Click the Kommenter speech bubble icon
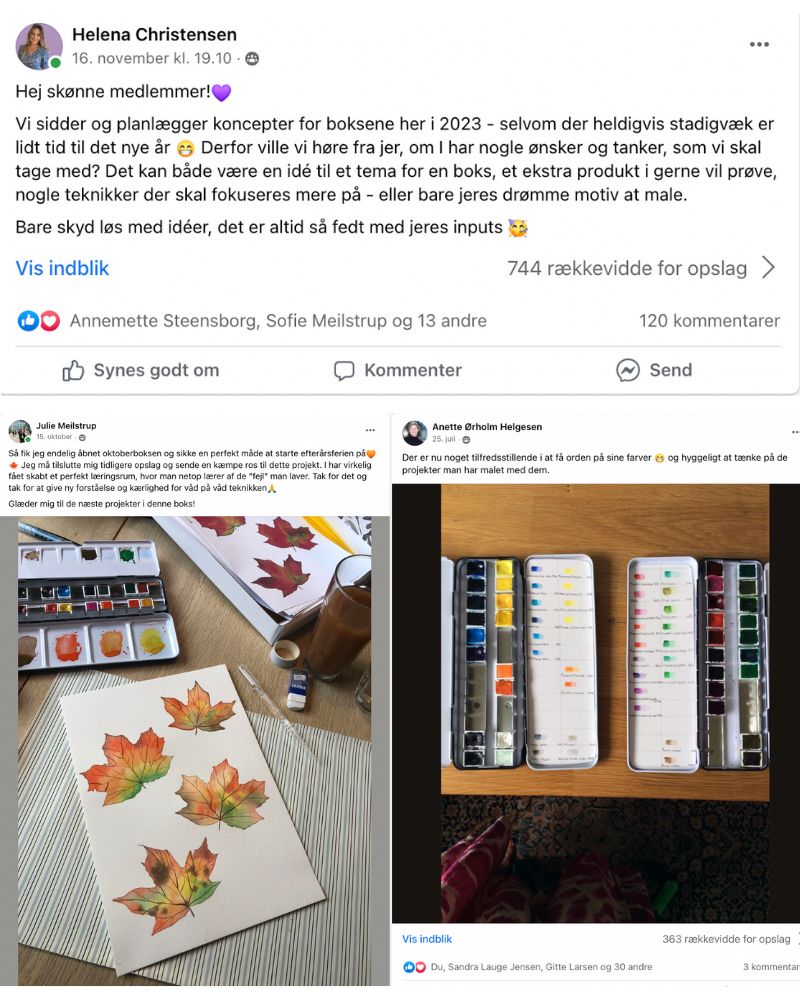This screenshot has width=800, height=1000. tap(344, 371)
